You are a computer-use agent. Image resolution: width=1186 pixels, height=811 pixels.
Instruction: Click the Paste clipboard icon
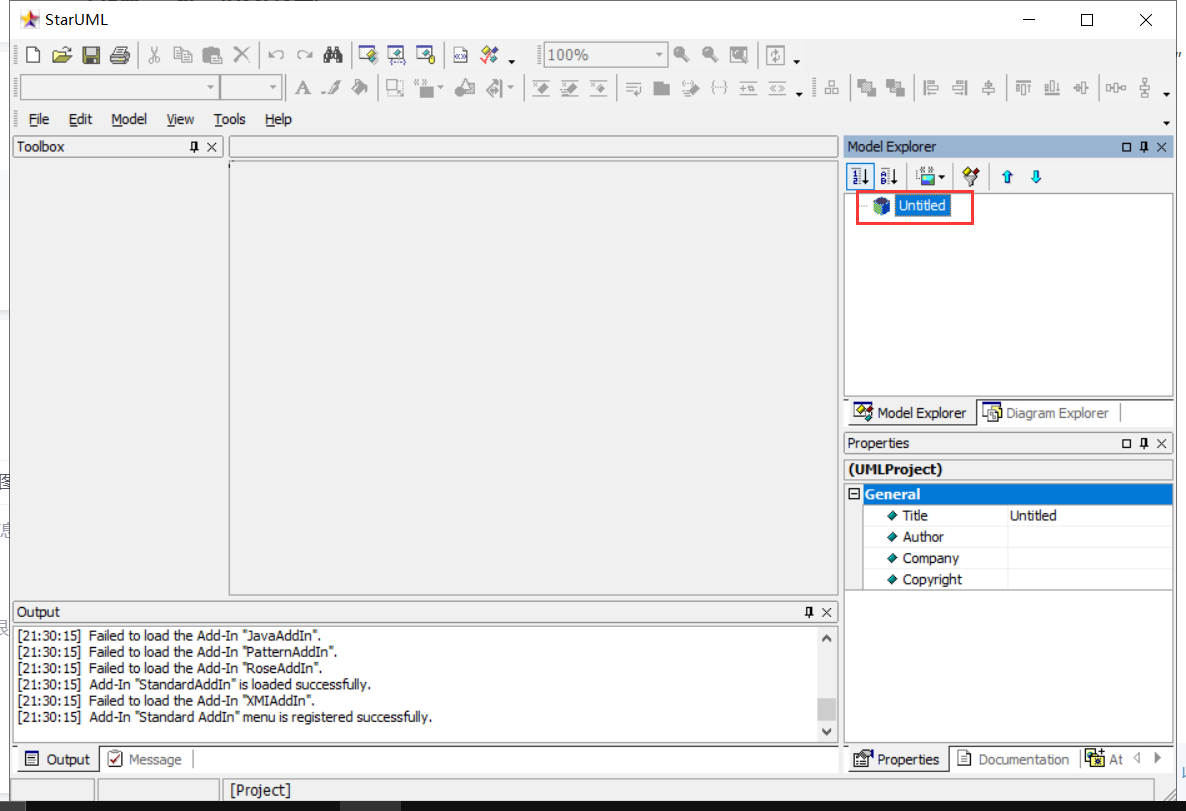point(212,55)
